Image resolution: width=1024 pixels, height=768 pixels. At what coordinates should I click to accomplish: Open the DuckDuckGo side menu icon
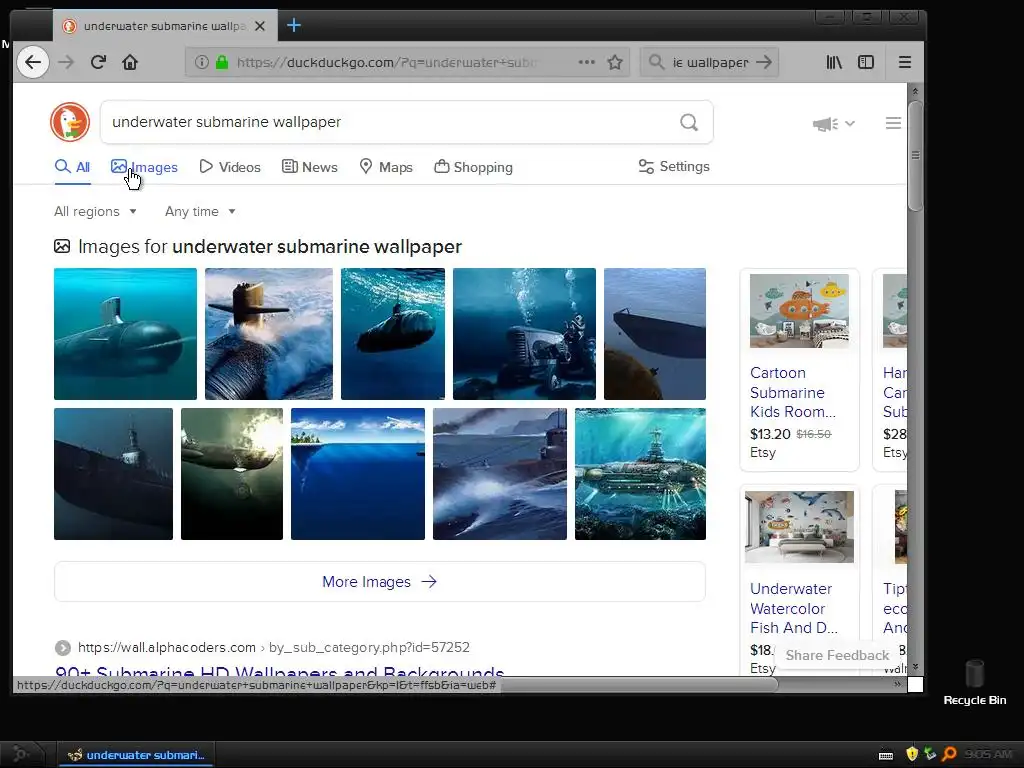click(x=893, y=123)
